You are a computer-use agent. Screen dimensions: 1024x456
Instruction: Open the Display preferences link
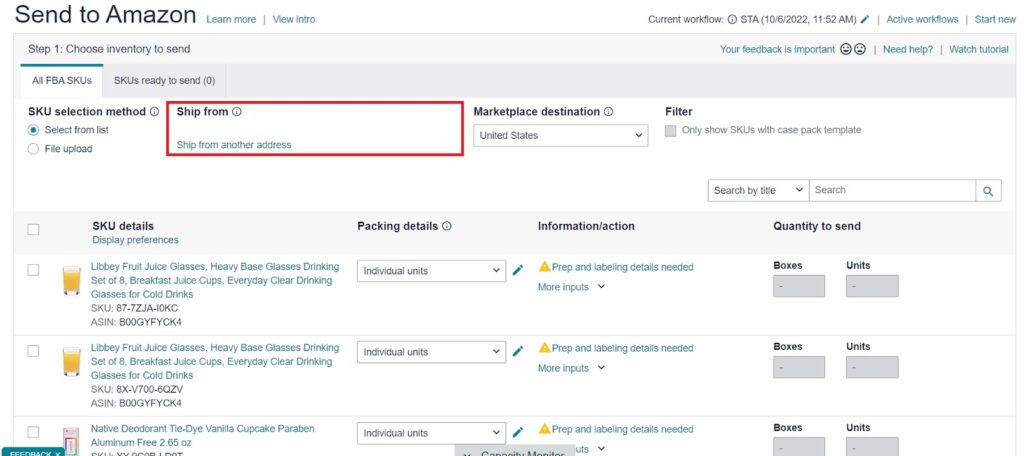pyautogui.click(x=135, y=240)
